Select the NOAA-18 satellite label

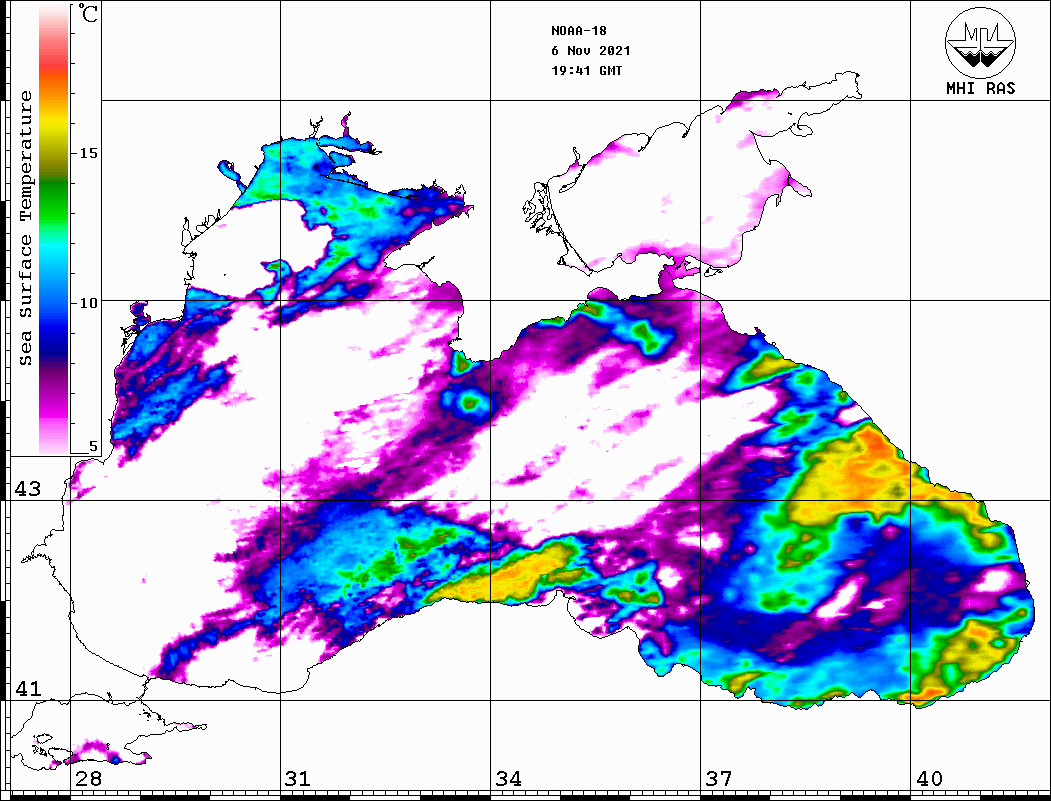tap(578, 31)
